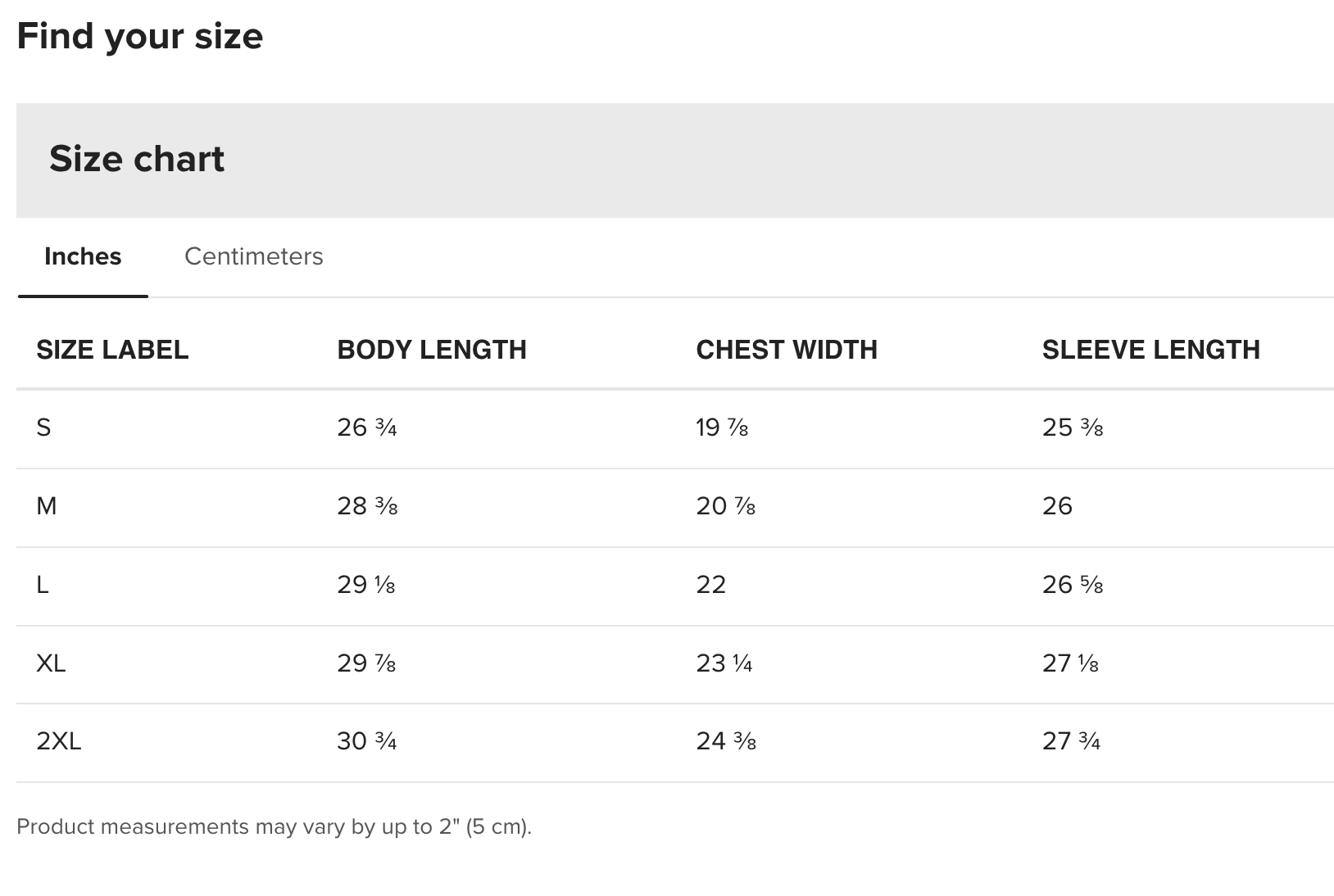Click the 26 ¾ body length value
This screenshot has width=1334, height=896.
tap(367, 428)
